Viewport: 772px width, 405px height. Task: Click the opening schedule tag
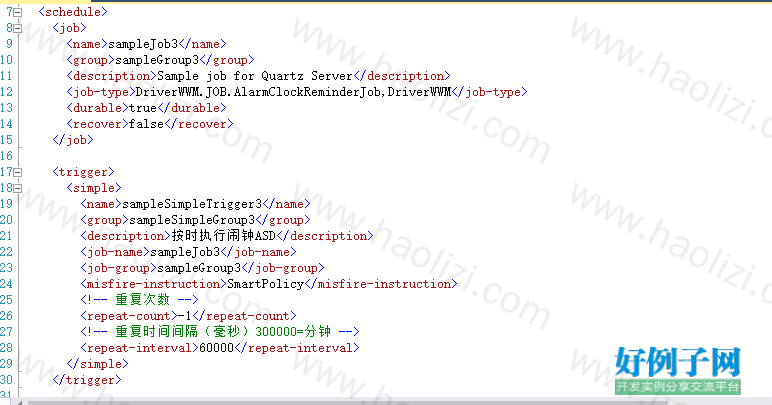73,12
